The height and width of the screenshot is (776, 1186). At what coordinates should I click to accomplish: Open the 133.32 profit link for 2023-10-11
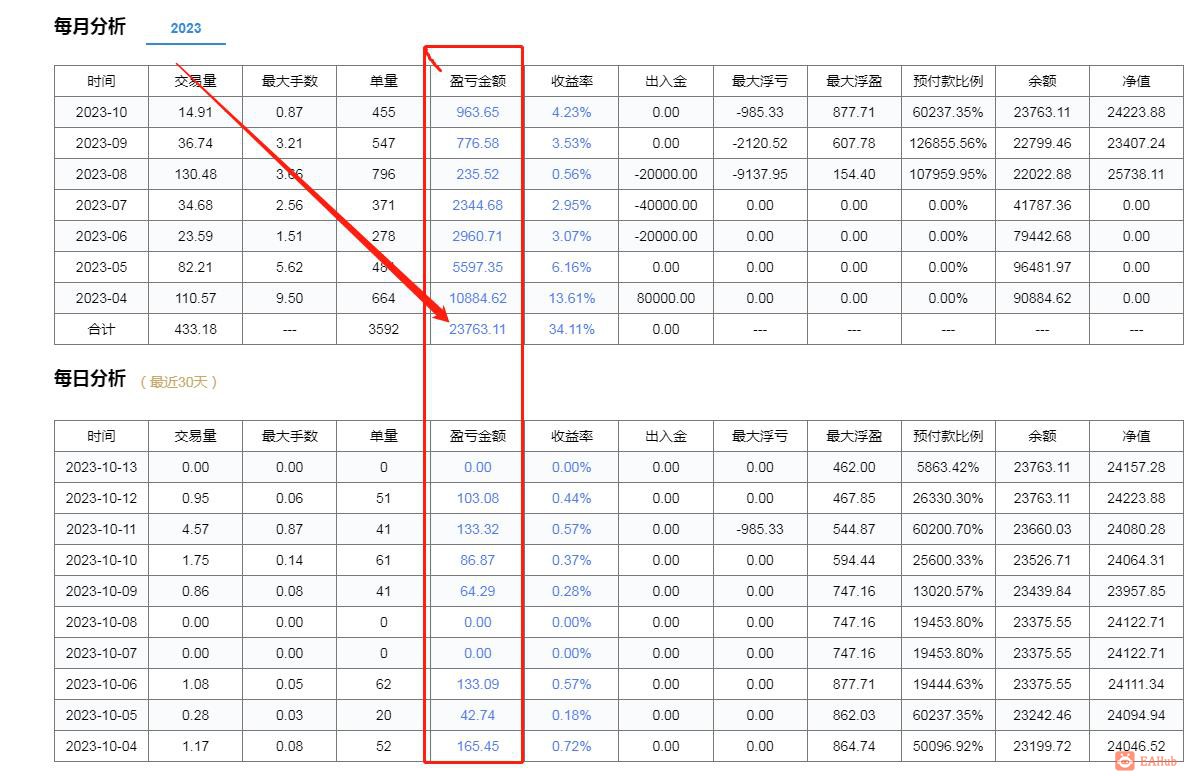(x=477, y=529)
